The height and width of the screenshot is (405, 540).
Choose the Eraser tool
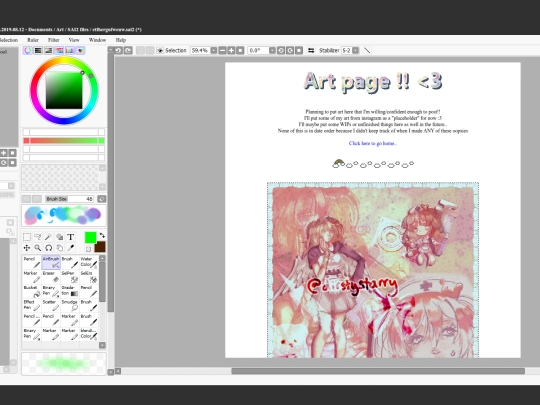point(51,277)
